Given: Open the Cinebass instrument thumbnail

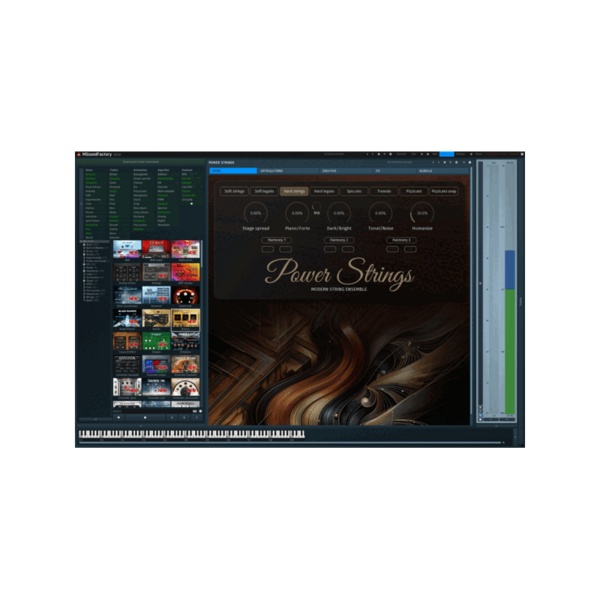Looking at the screenshot, I should 185,341.
